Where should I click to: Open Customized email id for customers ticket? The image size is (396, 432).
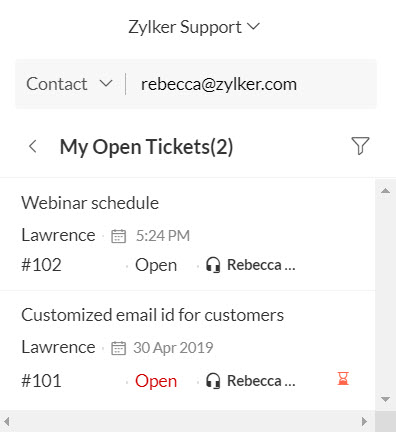click(x=152, y=315)
